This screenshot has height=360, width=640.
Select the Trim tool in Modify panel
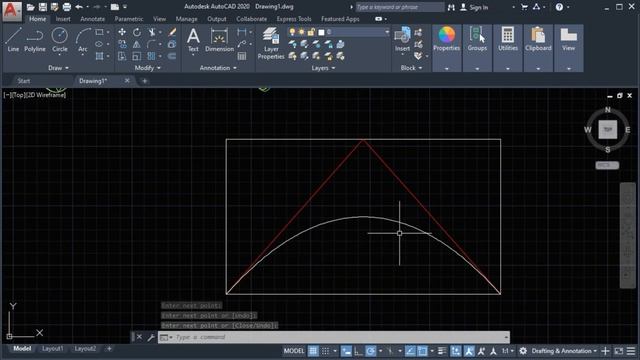pos(152,32)
